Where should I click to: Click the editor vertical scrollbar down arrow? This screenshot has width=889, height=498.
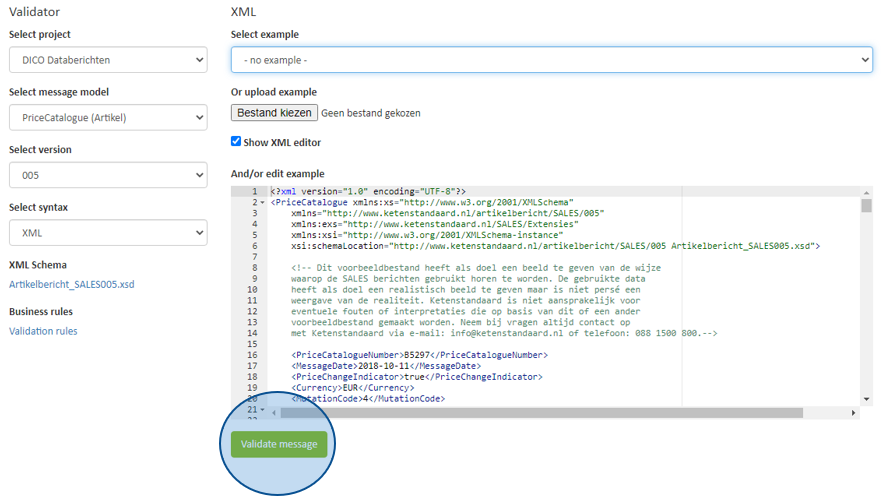[866, 399]
